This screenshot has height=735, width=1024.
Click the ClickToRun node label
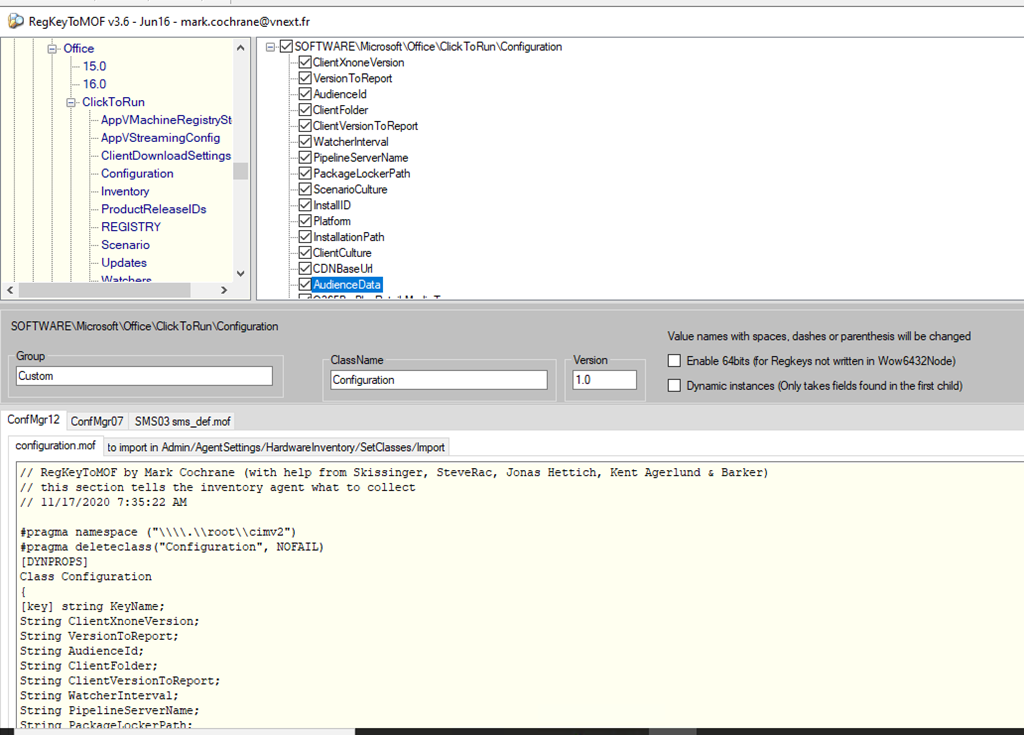click(x=113, y=102)
